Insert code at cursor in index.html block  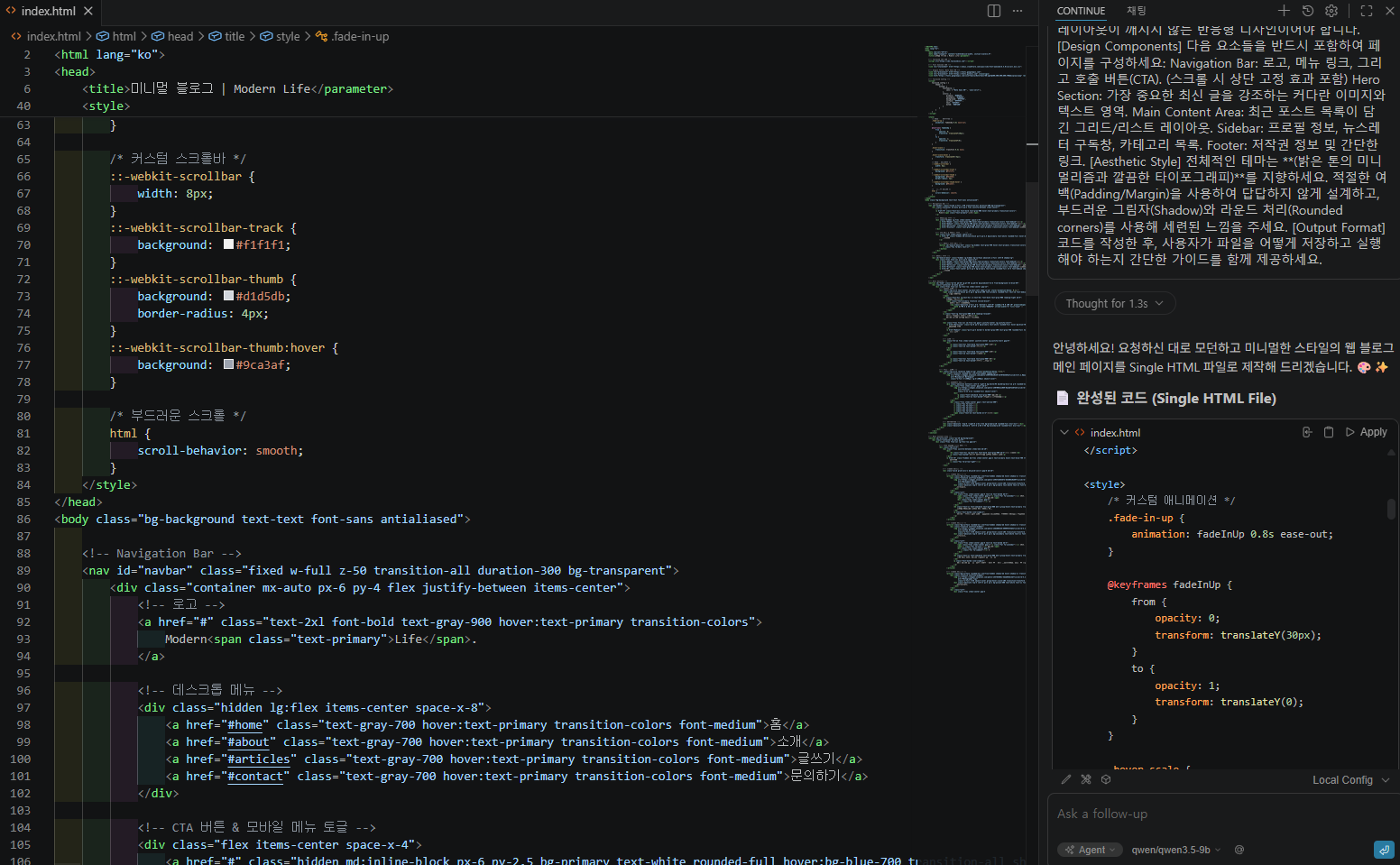[1307, 432]
